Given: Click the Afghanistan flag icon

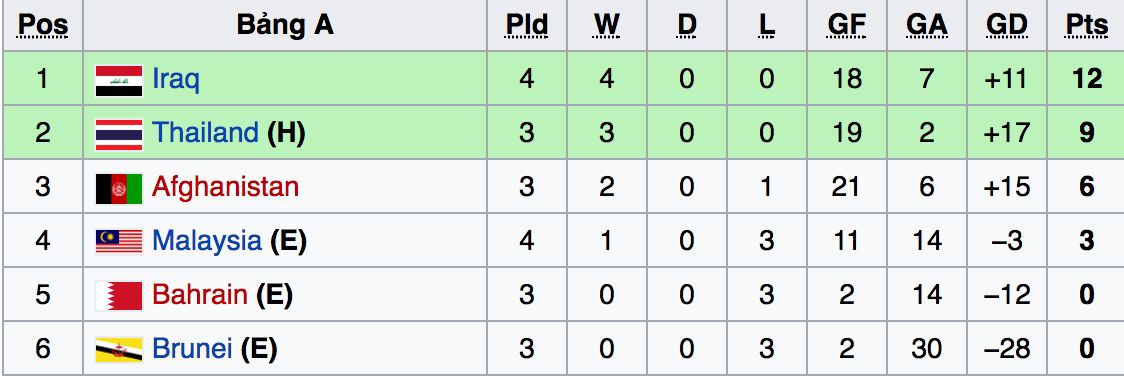Looking at the screenshot, I should pyautogui.click(x=119, y=188).
